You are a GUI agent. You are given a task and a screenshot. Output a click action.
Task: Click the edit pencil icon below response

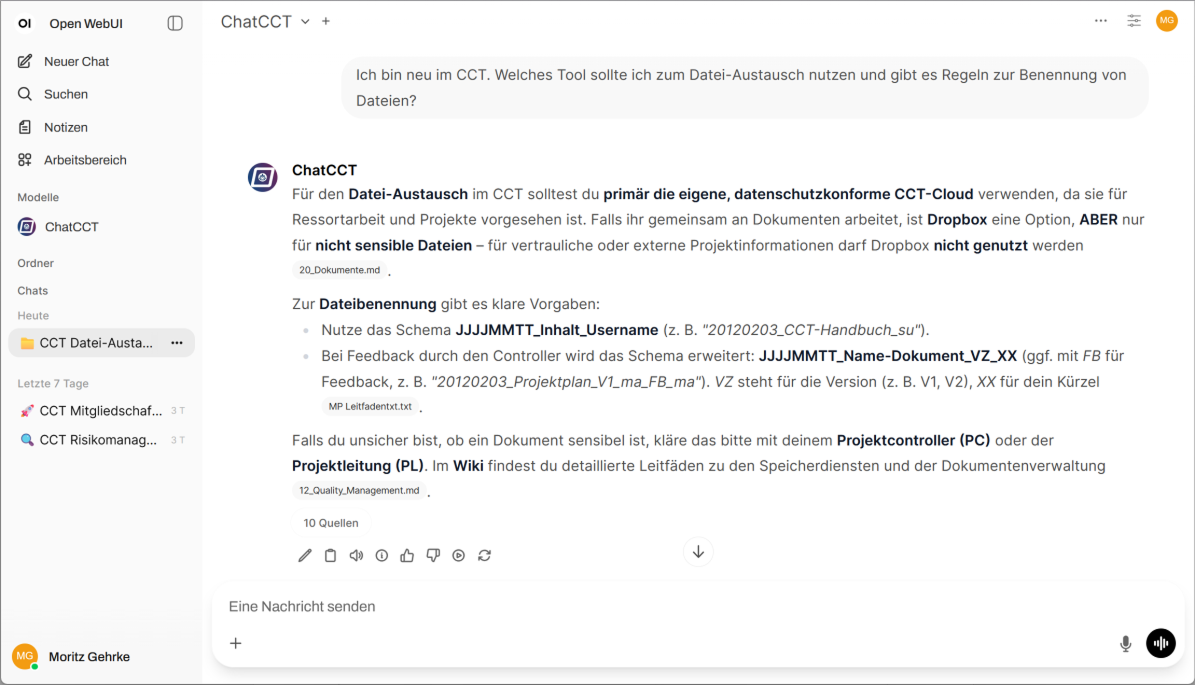pos(305,556)
